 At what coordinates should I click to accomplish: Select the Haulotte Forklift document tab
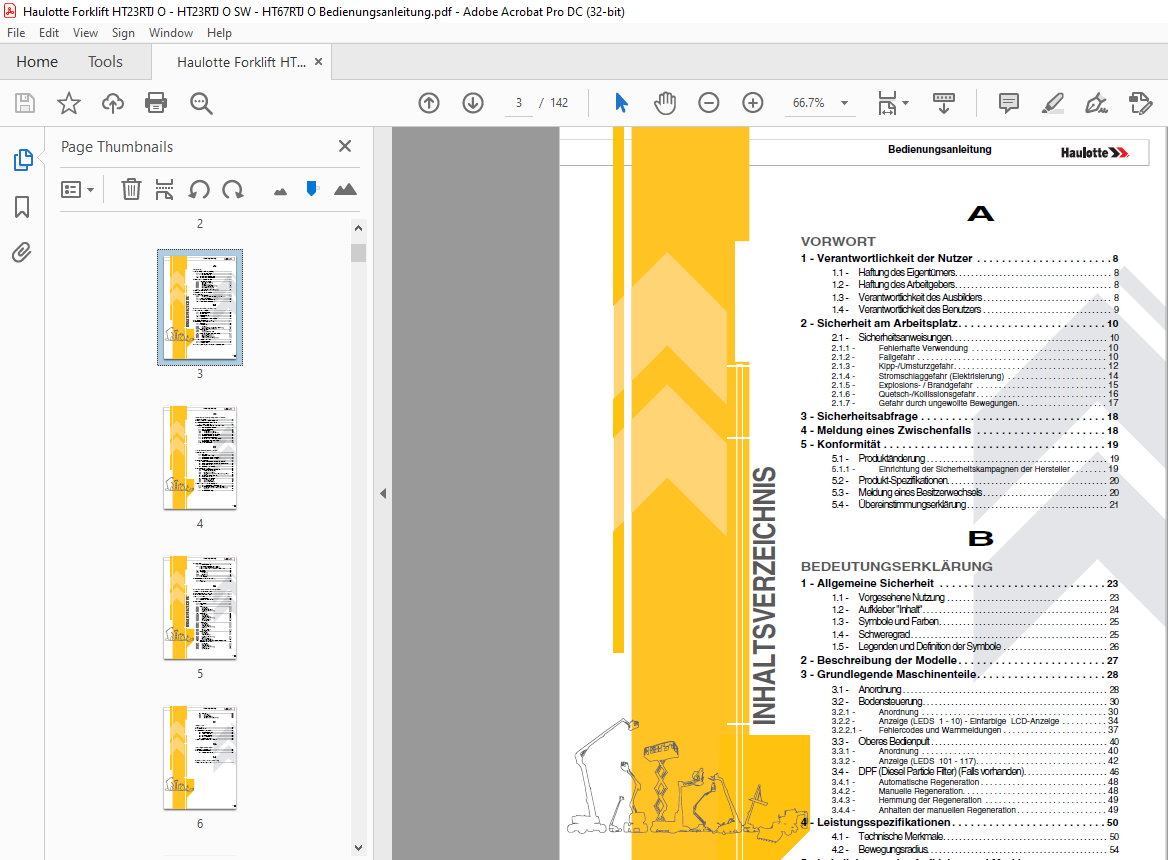tap(241, 62)
